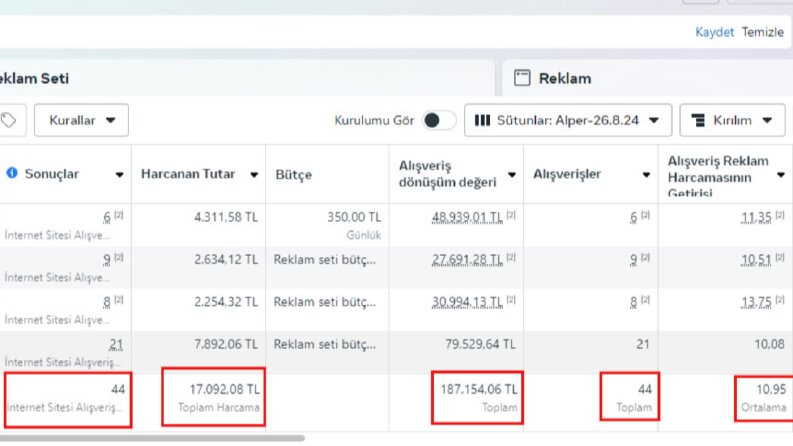The width and height of the screenshot is (793, 446).
Task: Click the Temizle button
Action: point(763,32)
